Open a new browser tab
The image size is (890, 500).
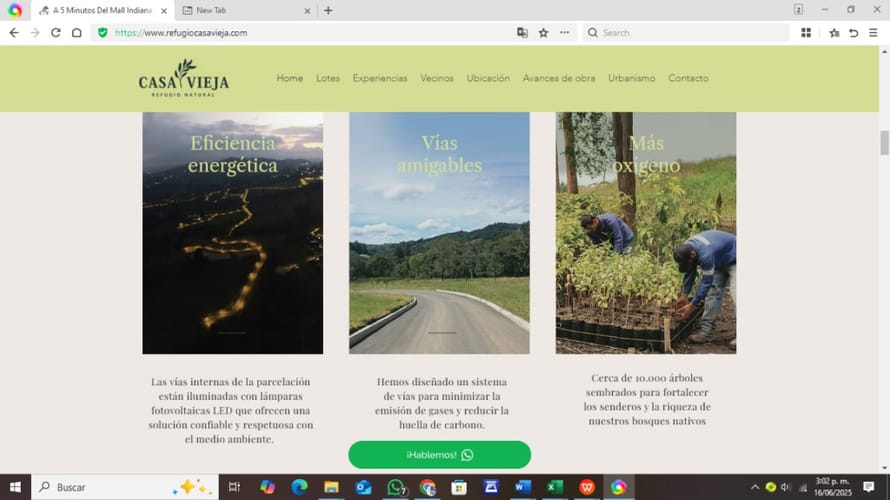[328, 10]
